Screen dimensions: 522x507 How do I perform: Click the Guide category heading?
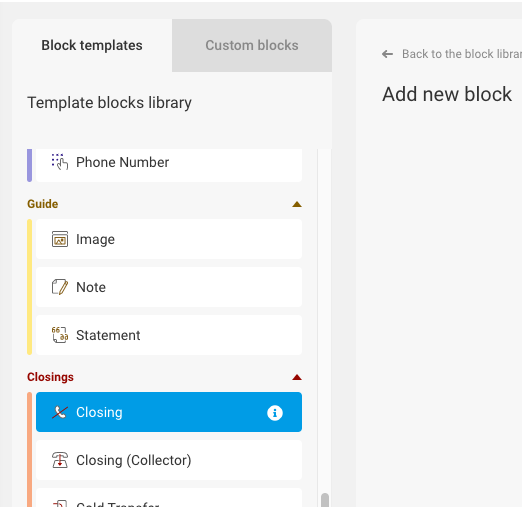coord(43,204)
